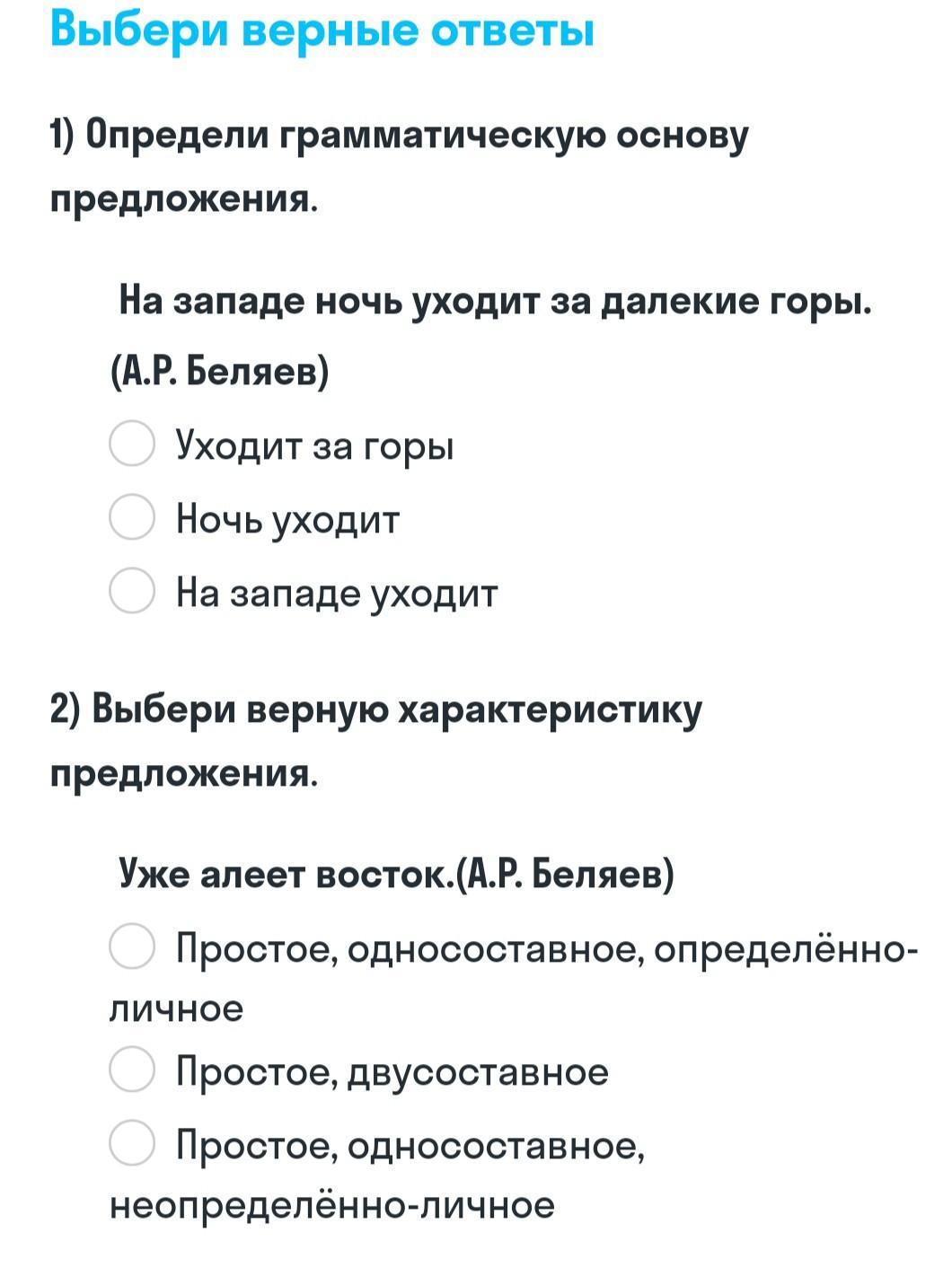Click the 'Простое, двусоставное' answer label
Screen dimensions: 952x1268
click(392, 1071)
